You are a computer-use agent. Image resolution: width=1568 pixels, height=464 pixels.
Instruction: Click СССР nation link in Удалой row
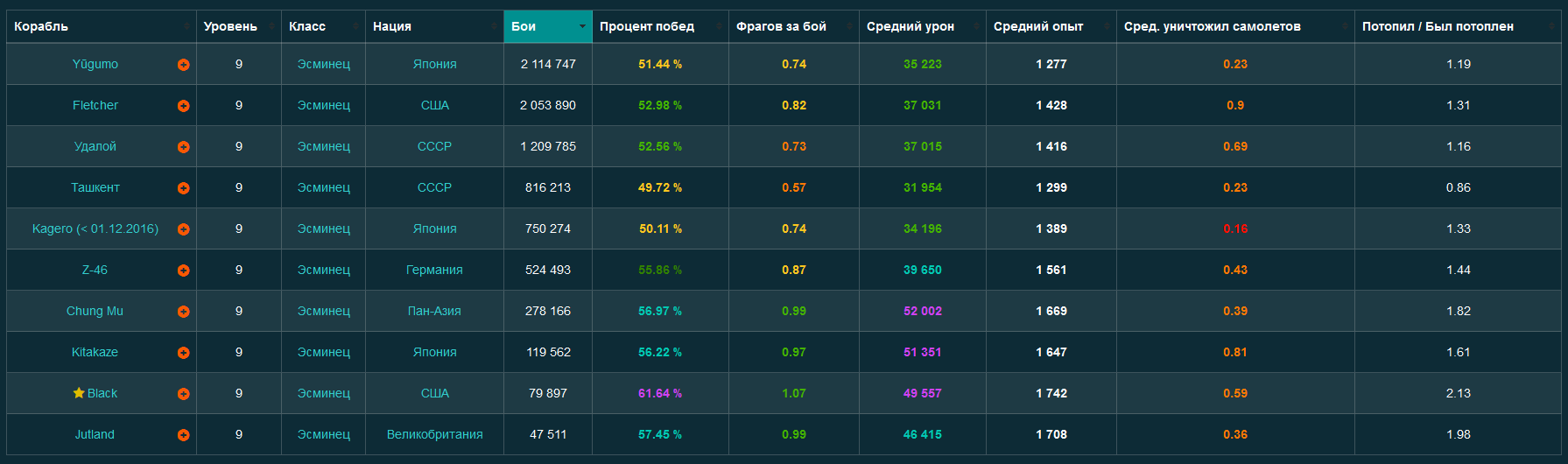(x=434, y=146)
